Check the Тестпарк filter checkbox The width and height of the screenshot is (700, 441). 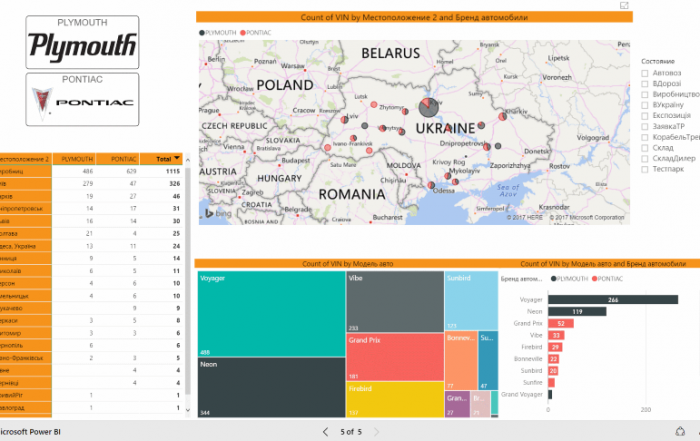click(645, 169)
